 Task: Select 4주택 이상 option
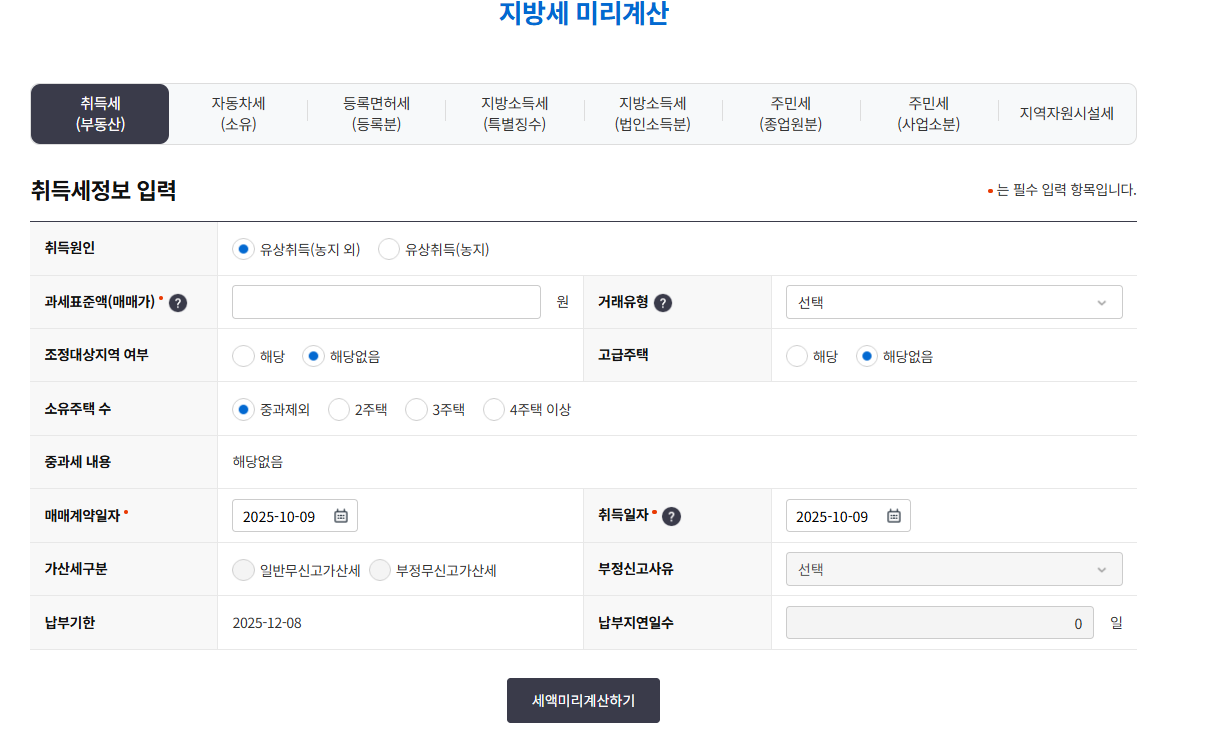(x=494, y=409)
